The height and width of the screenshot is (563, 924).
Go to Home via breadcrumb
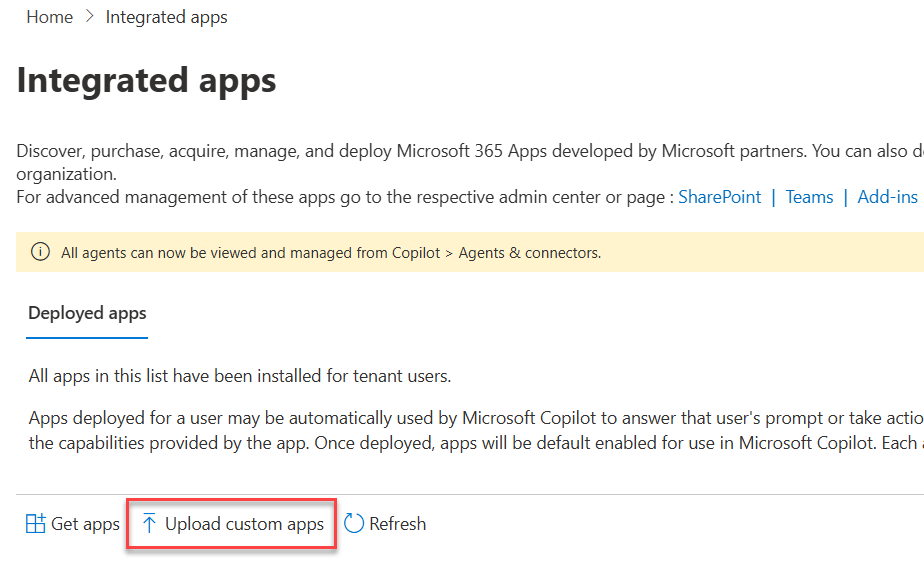pyautogui.click(x=49, y=17)
